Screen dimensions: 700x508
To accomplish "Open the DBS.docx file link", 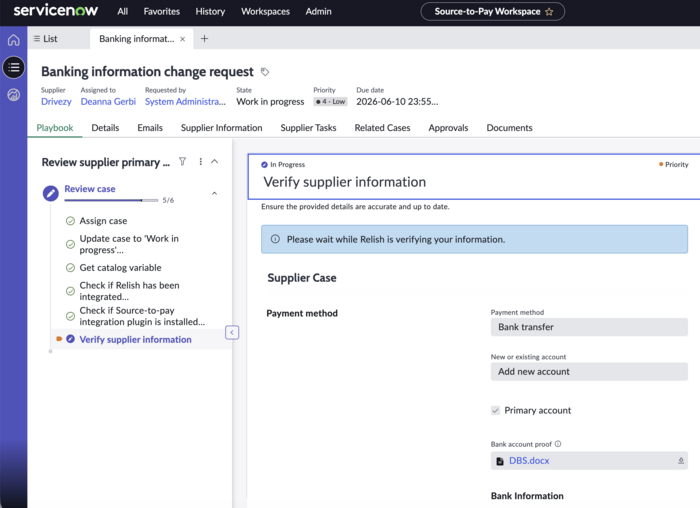I will (529, 461).
